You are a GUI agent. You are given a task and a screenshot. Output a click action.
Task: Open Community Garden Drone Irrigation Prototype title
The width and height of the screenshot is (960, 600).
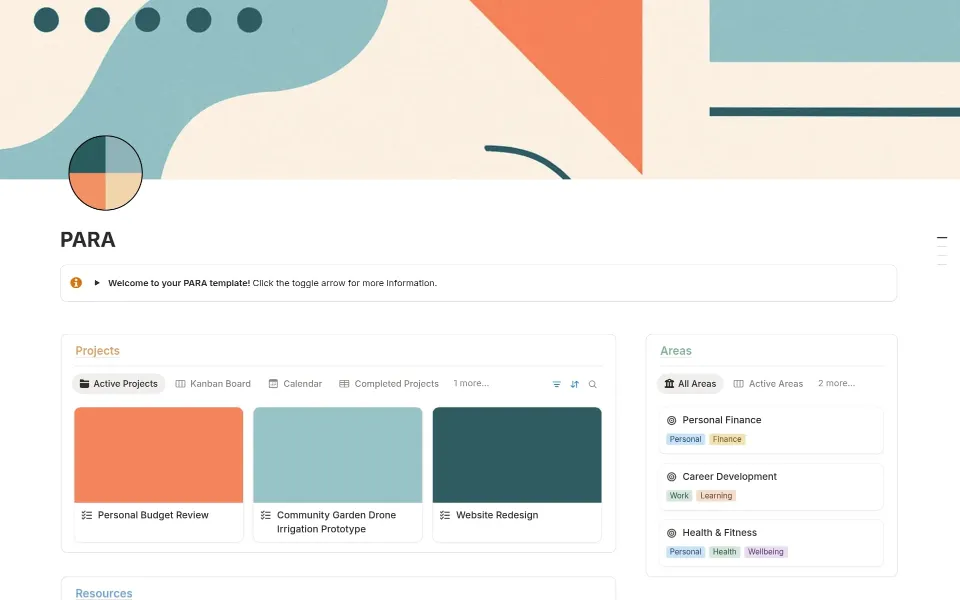336,522
